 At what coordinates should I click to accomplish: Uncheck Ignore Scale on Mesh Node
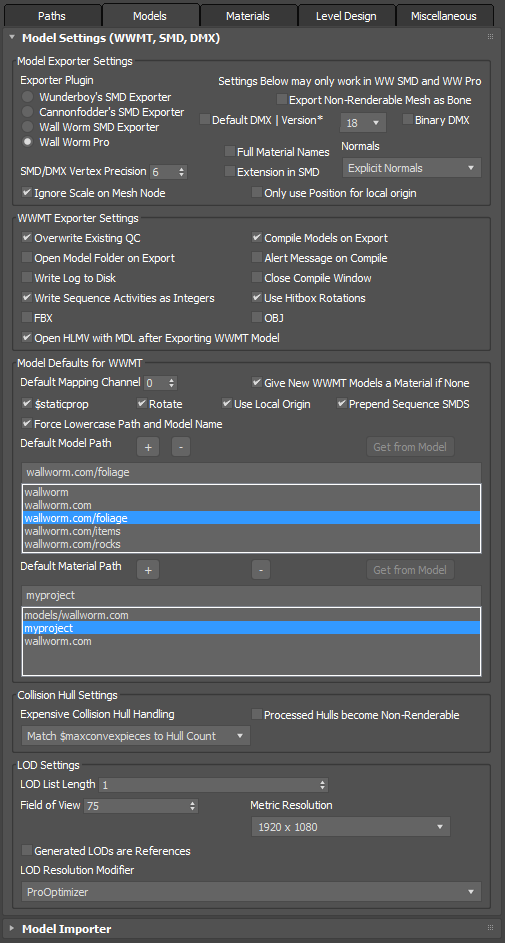point(27,192)
